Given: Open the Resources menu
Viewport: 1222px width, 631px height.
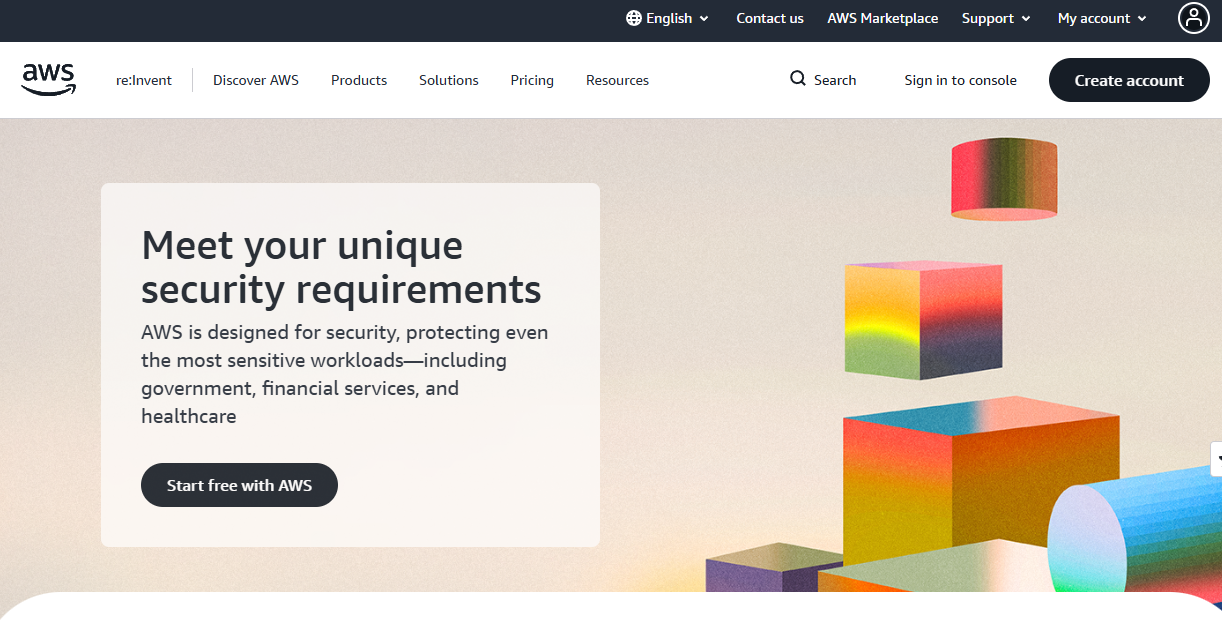Looking at the screenshot, I should pos(617,80).
